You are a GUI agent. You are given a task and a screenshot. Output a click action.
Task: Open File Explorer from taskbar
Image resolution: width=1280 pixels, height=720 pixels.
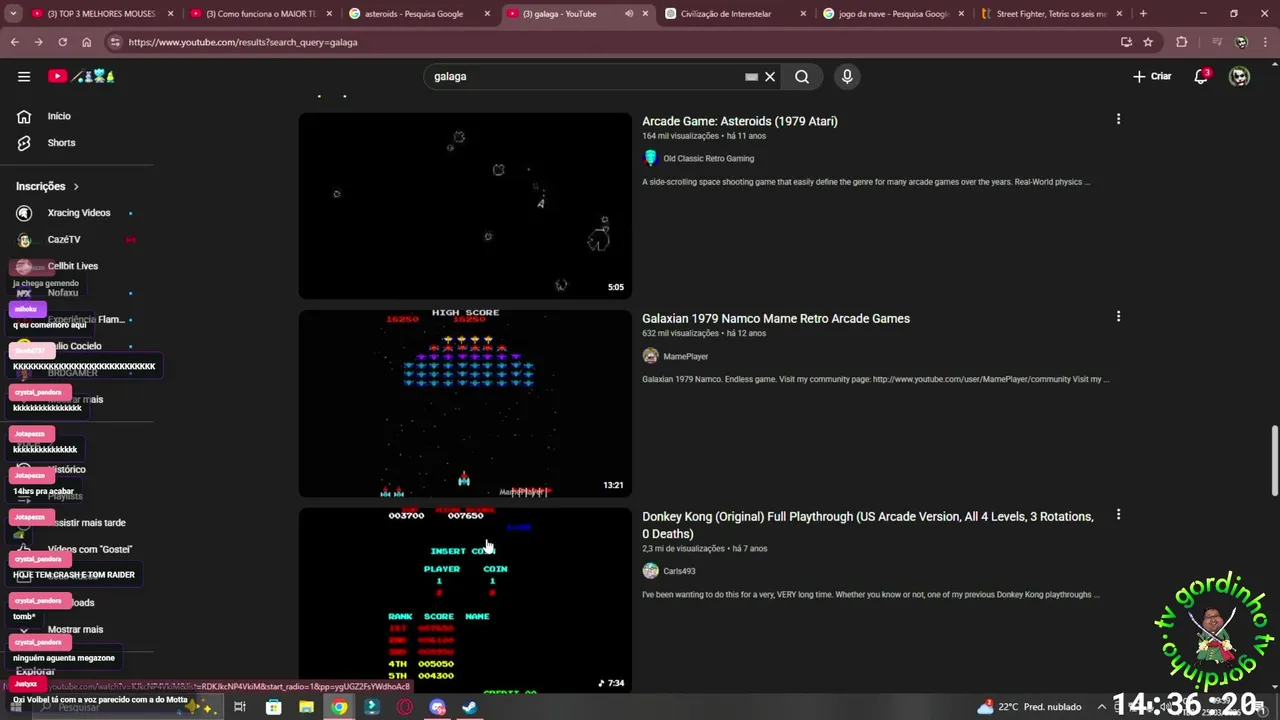pyautogui.click(x=306, y=707)
